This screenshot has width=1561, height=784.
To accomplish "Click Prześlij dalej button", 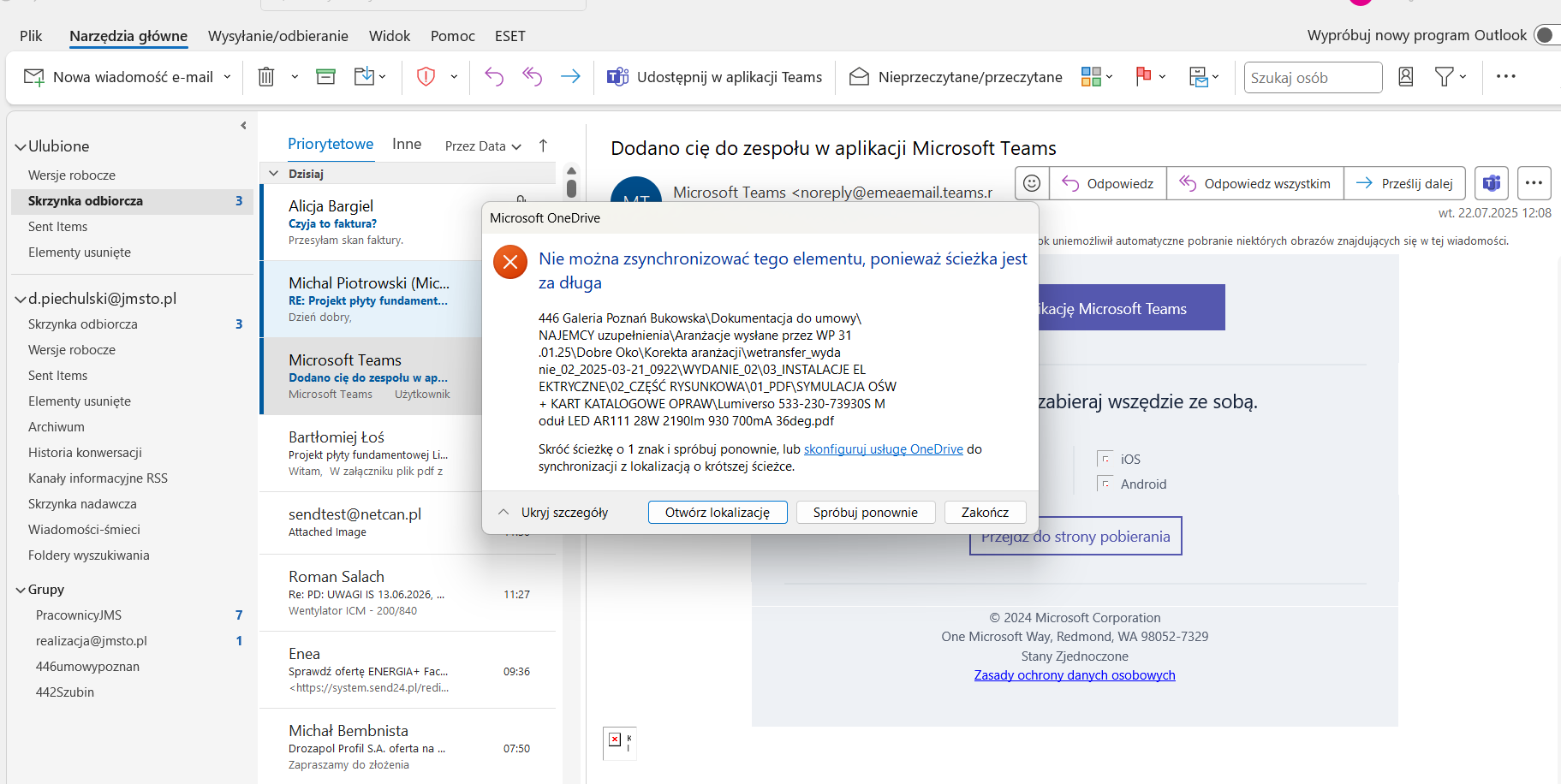I will click(x=1404, y=183).
